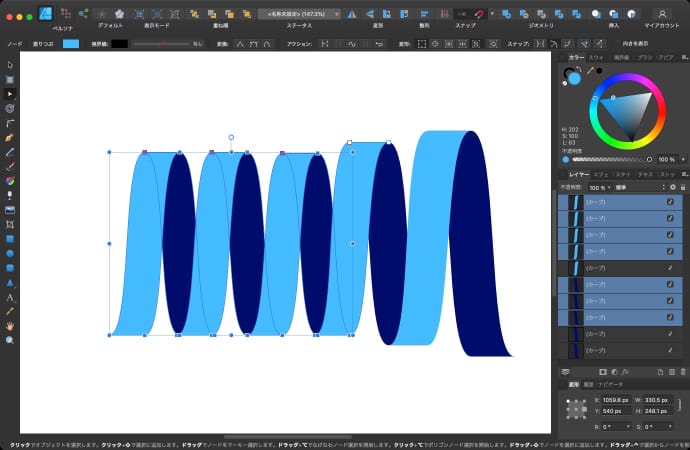Click the Designer Persona icon
690x450 pixels.
tap(45, 14)
